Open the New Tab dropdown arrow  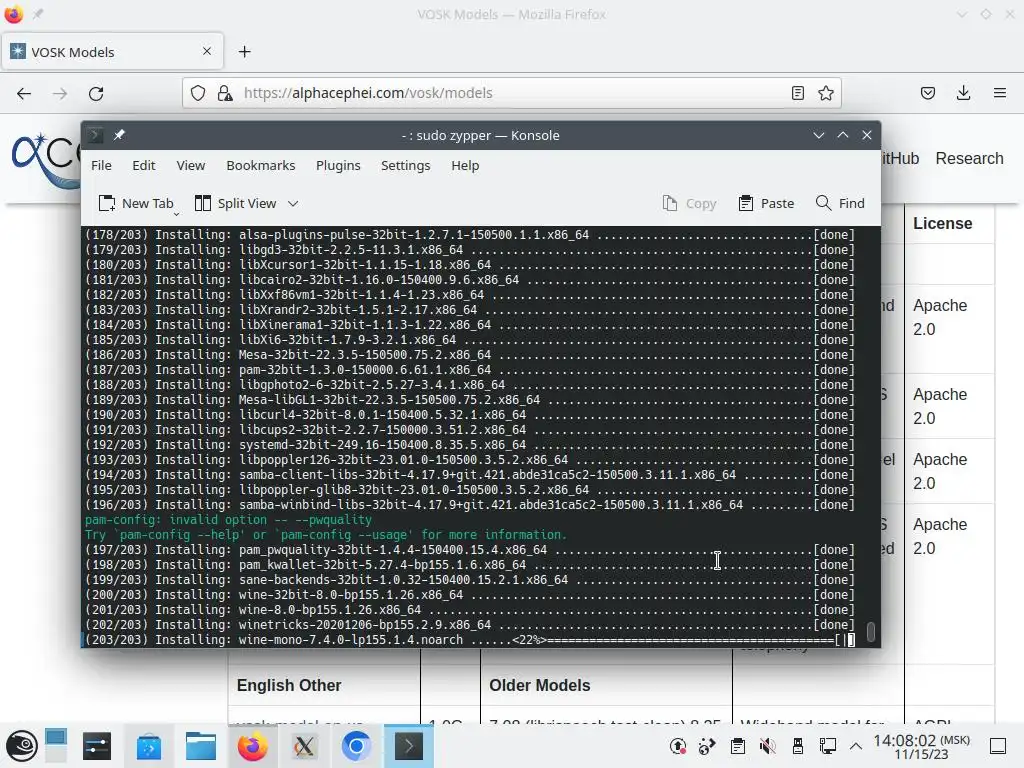[x=176, y=214]
